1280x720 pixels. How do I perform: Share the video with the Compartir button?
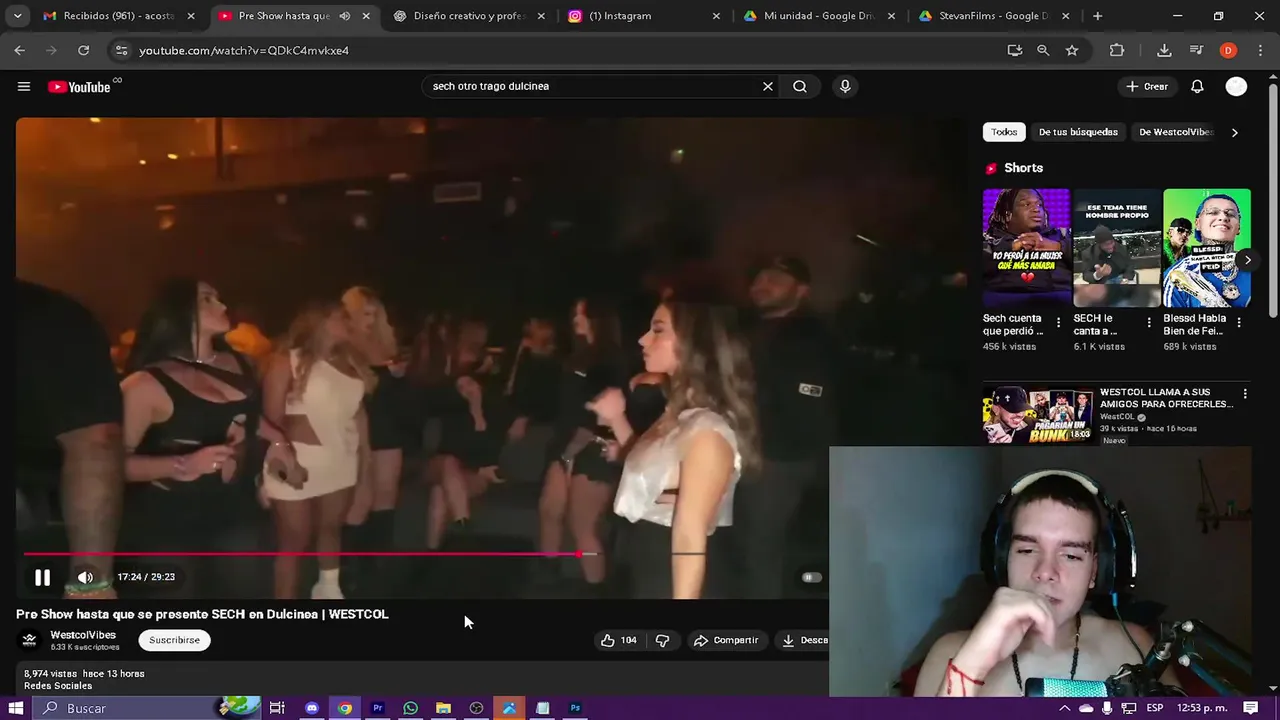tap(726, 640)
